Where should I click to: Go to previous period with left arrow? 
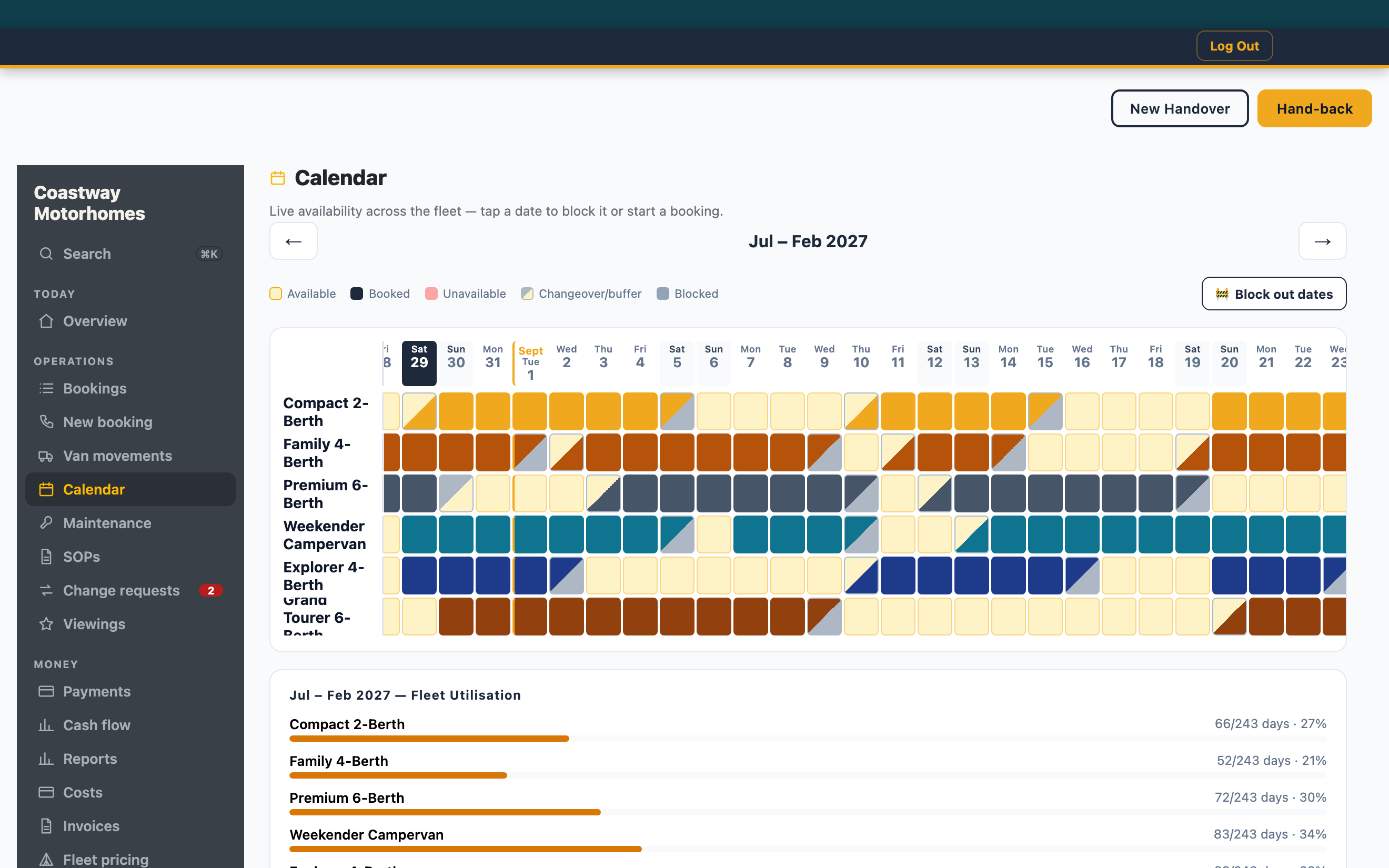(x=293, y=241)
